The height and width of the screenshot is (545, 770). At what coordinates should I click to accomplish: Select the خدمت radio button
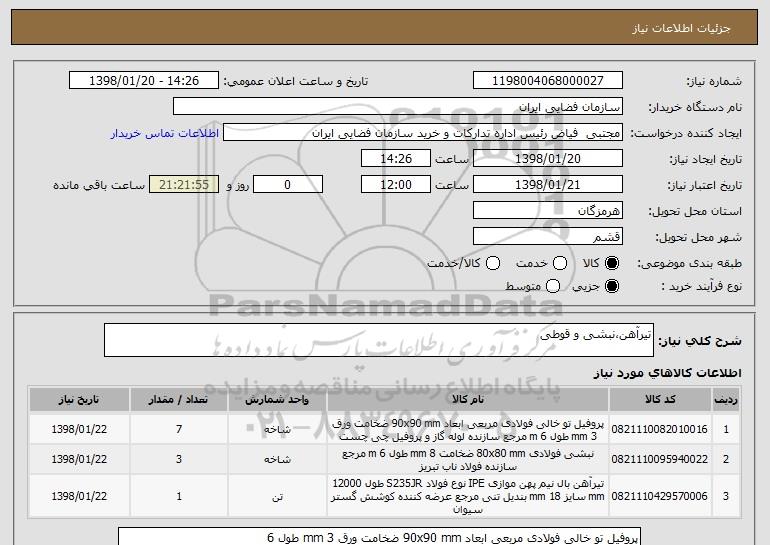560,263
